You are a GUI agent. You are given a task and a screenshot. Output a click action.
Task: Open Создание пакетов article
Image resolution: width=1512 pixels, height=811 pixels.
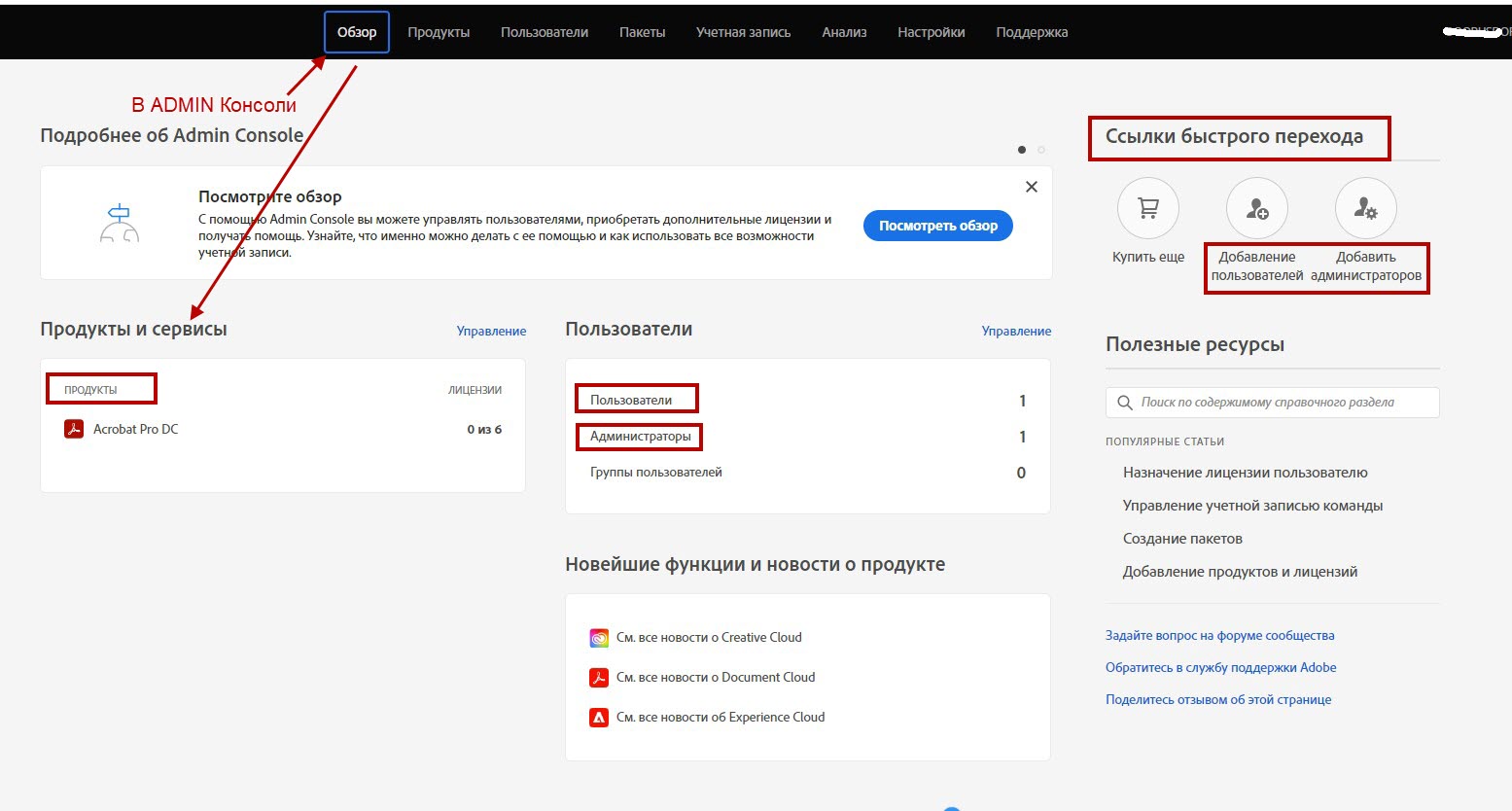point(1182,539)
